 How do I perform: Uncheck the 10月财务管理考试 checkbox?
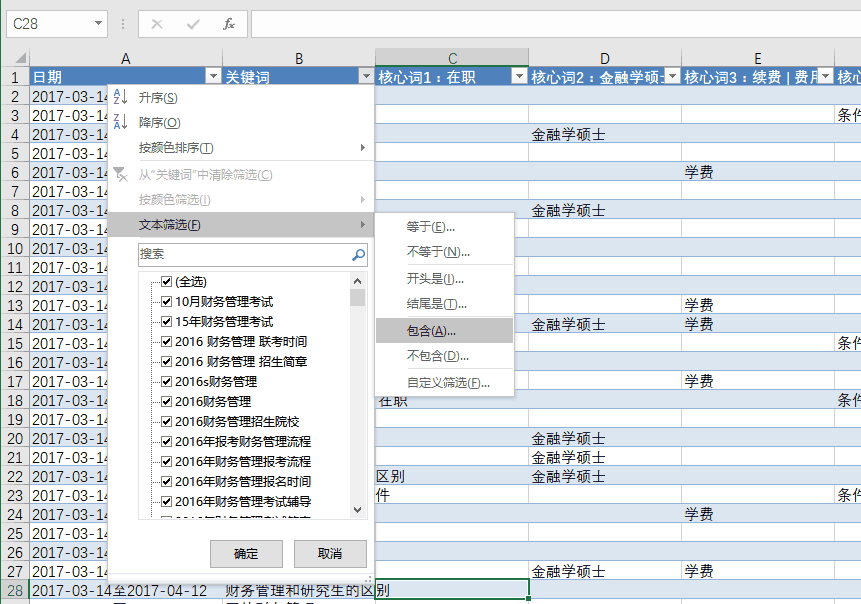(167, 301)
